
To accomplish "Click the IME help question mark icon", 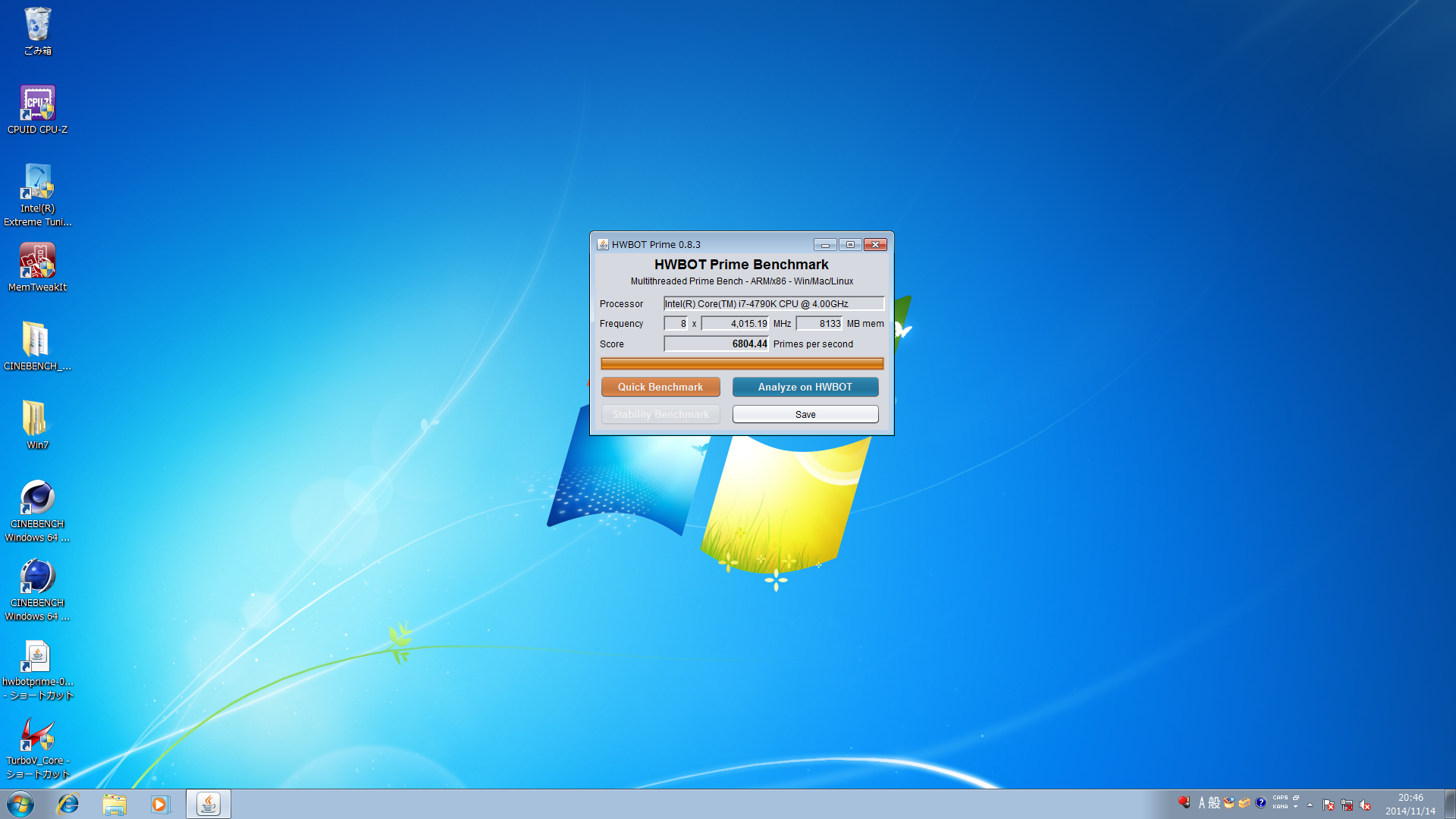I will point(1260,802).
